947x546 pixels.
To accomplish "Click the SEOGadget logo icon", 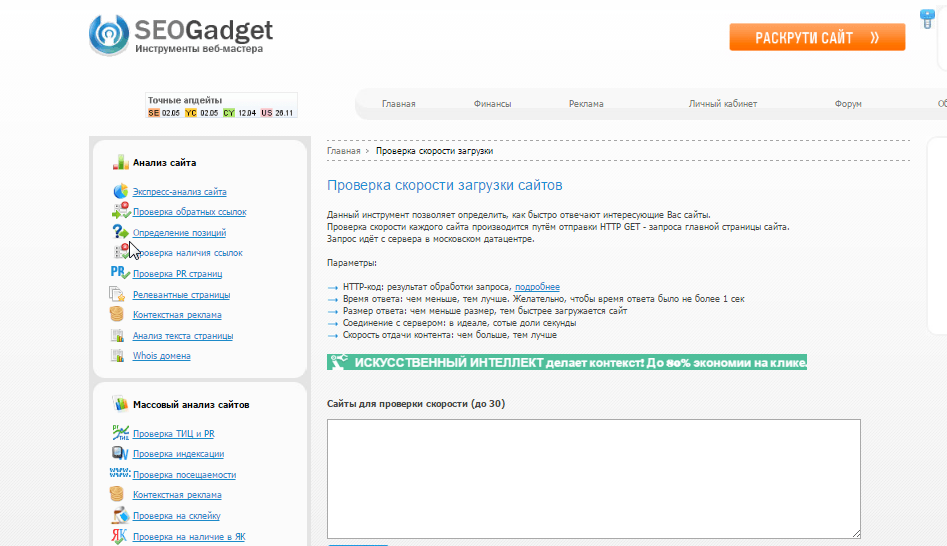I will coord(109,34).
